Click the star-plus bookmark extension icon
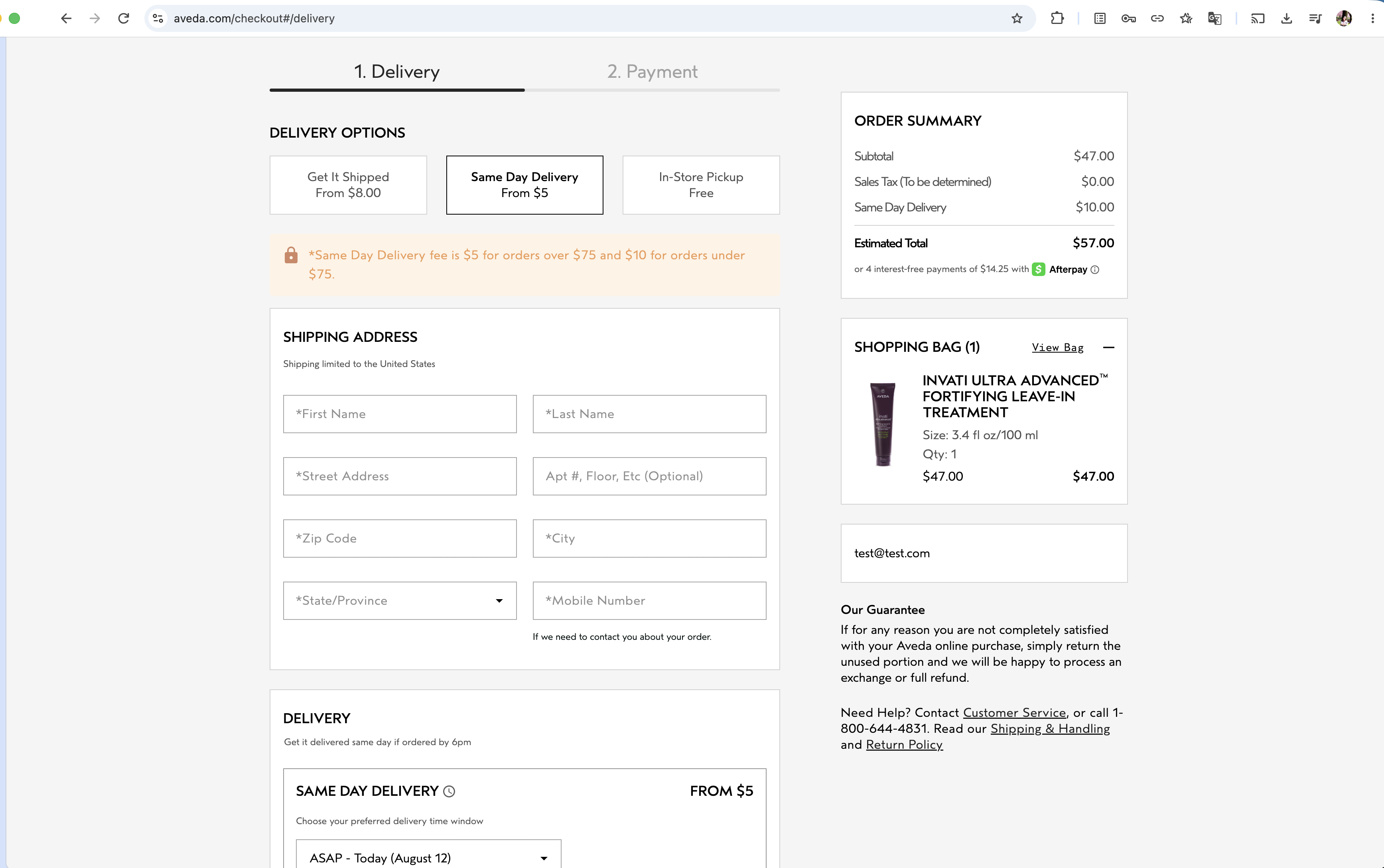 (x=1186, y=18)
